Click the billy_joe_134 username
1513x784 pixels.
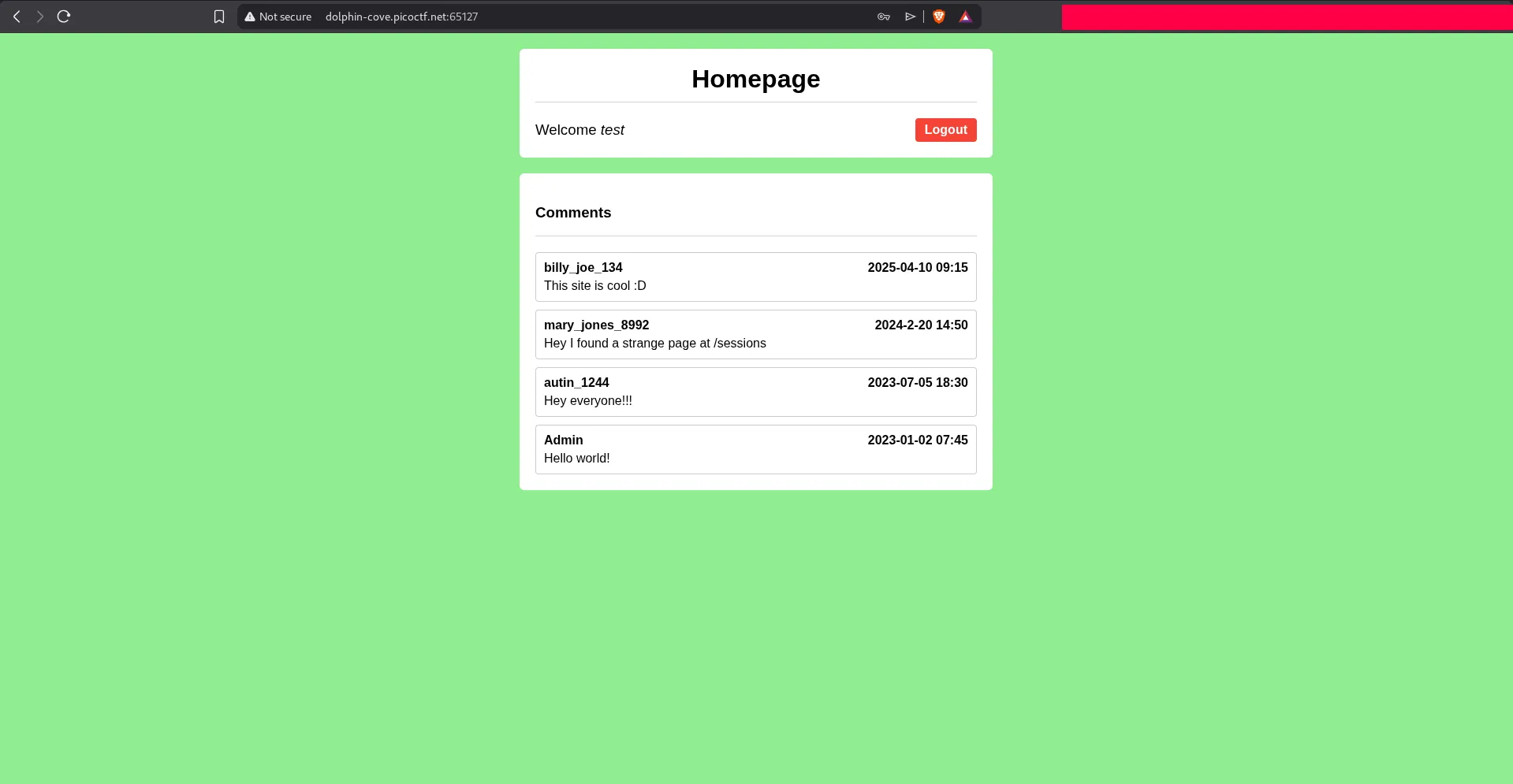[583, 268]
